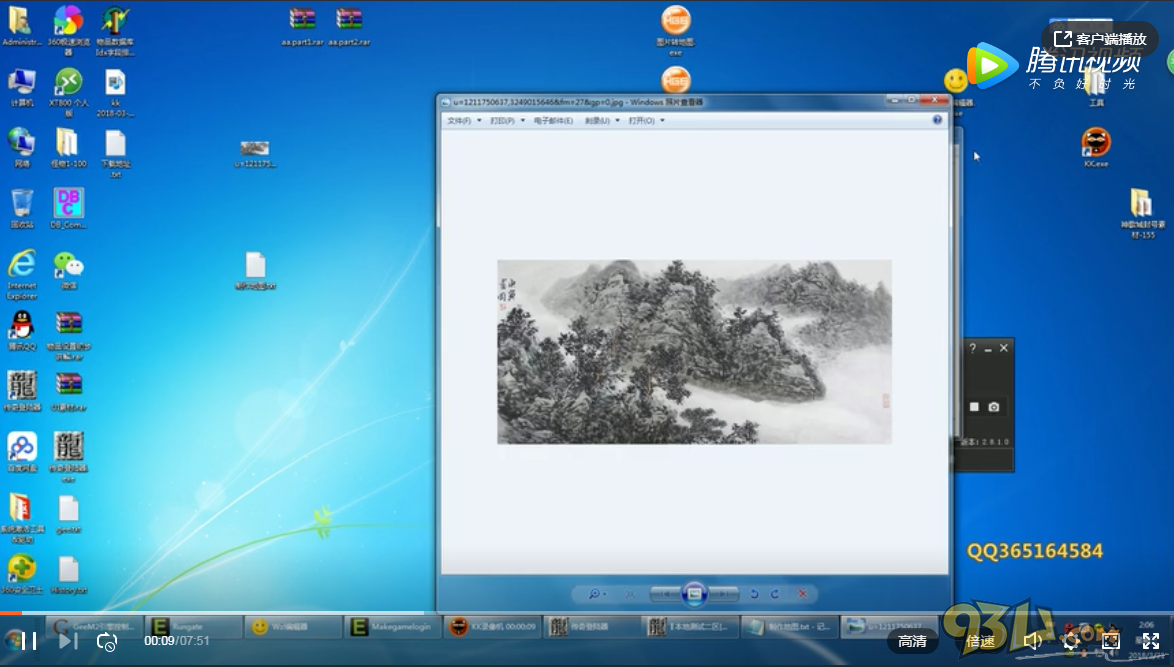The image size is (1174, 667).
Task: Click the Windows Start orb
Action: (13, 641)
